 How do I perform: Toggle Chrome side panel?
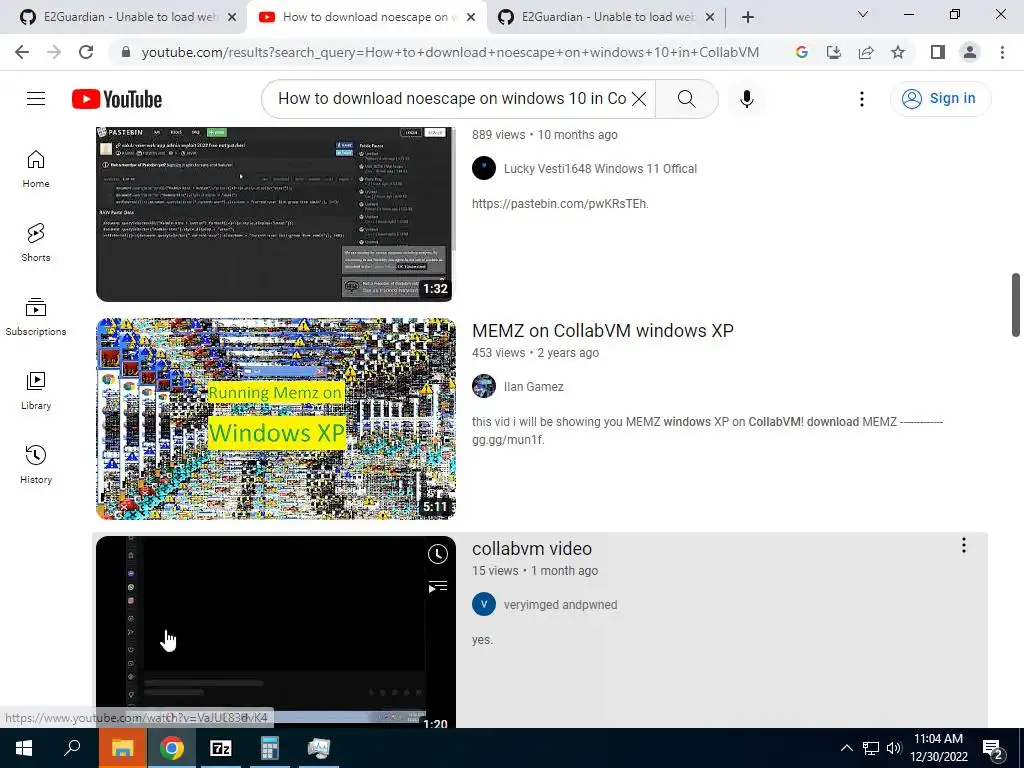click(938, 52)
